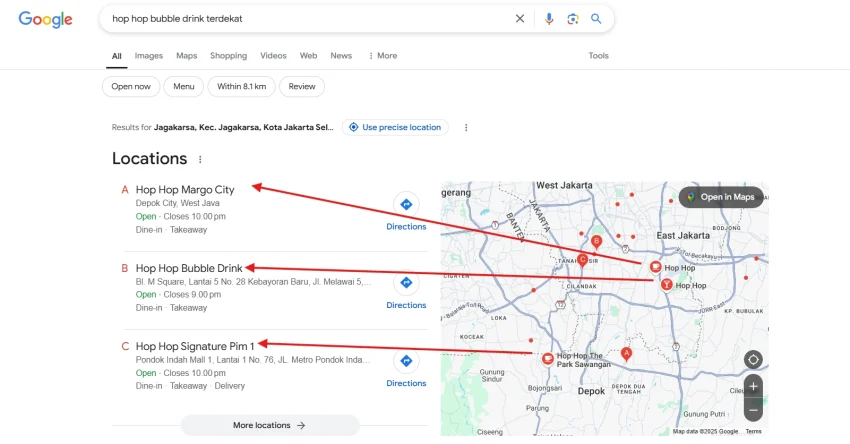Click Open in Maps button

(720, 197)
